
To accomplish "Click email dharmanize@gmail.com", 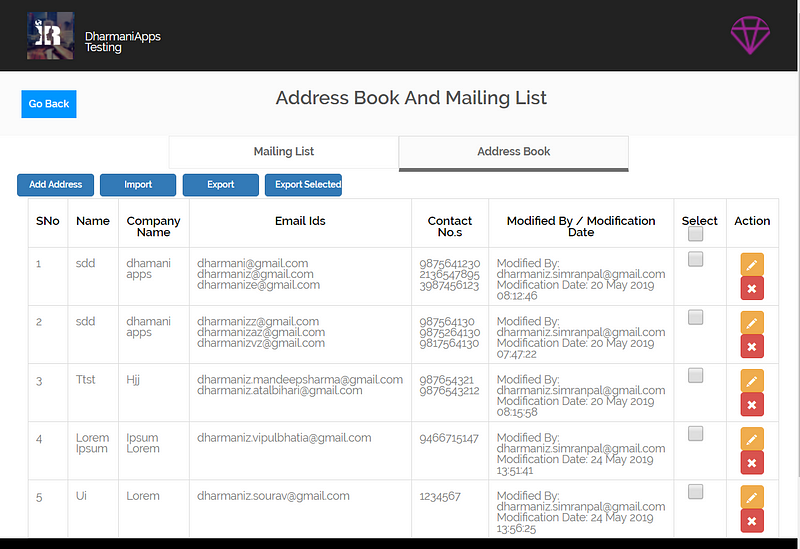I will tap(259, 285).
